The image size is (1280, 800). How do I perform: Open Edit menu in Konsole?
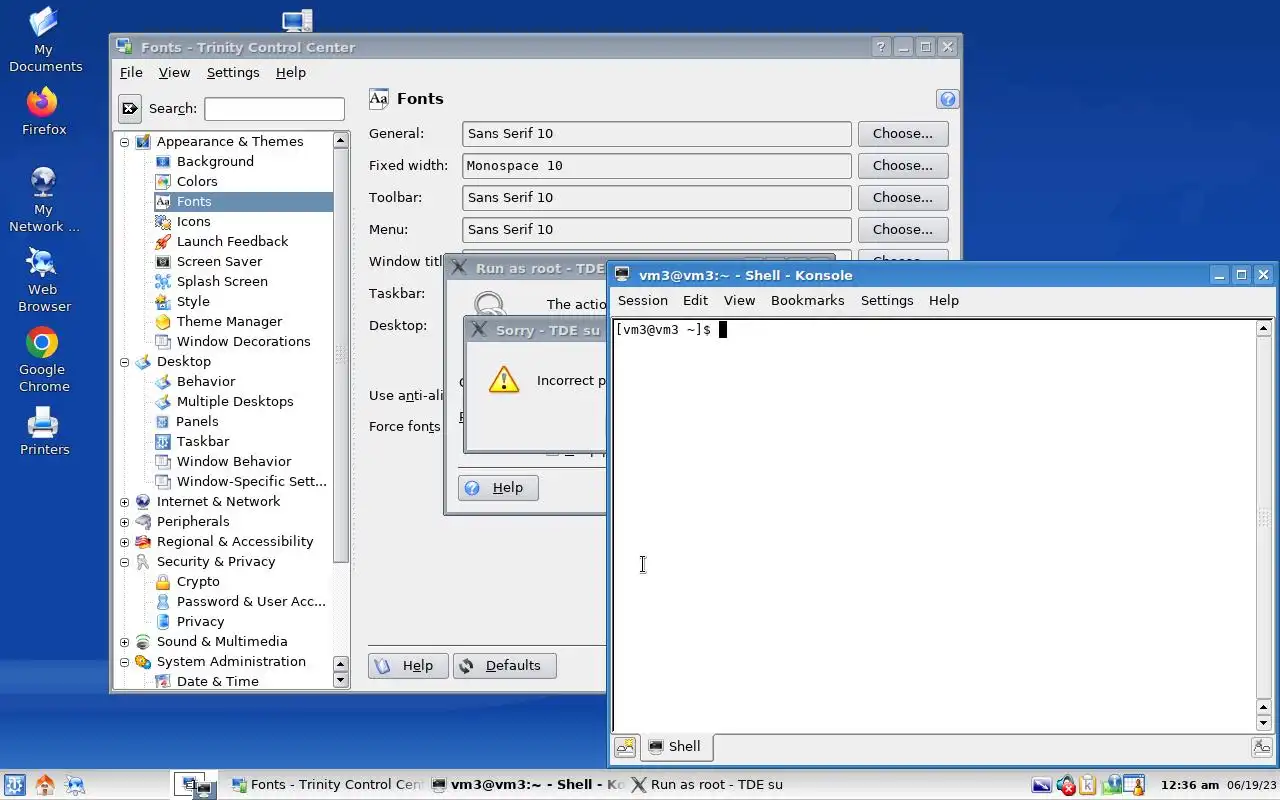click(695, 300)
